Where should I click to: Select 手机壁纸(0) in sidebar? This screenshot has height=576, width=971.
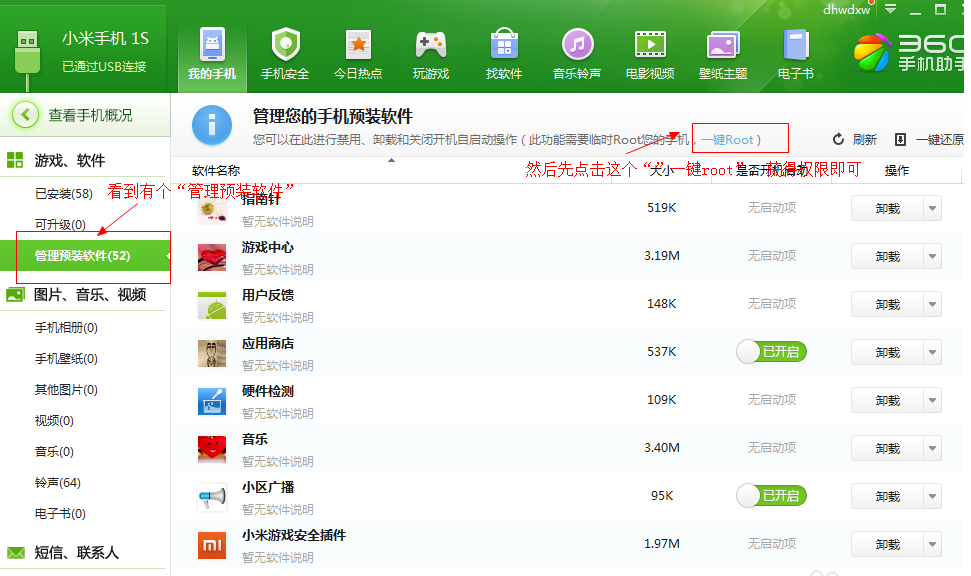(66, 359)
